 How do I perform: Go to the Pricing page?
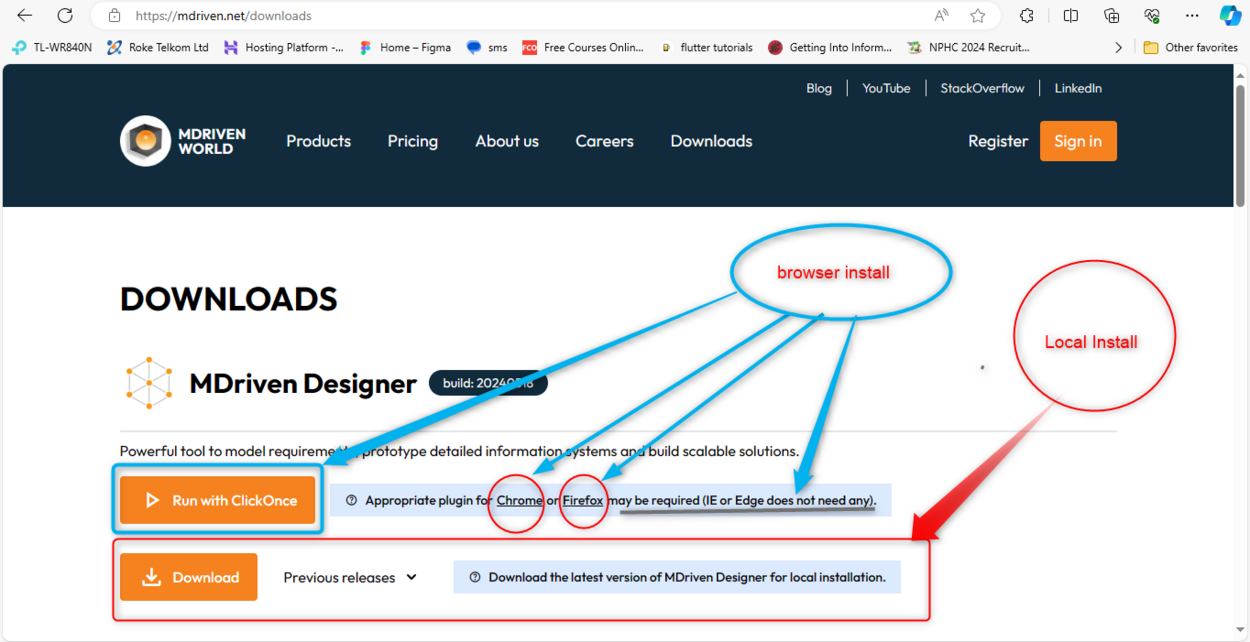(x=413, y=141)
